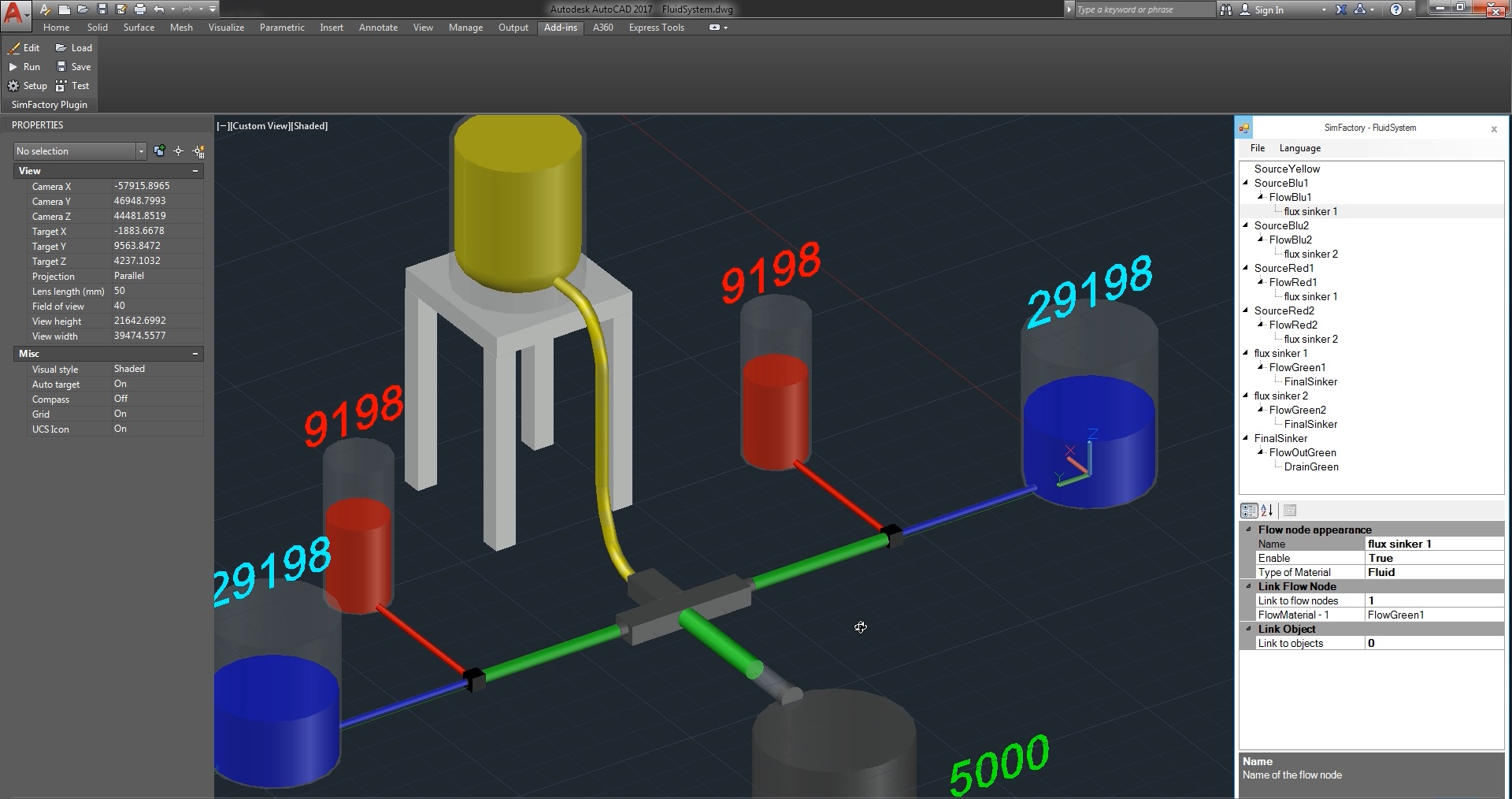Viewport: 1512px width, 799px height.
Task: Select FinalSinker node in the tree
Action: tap(1280, 438)
